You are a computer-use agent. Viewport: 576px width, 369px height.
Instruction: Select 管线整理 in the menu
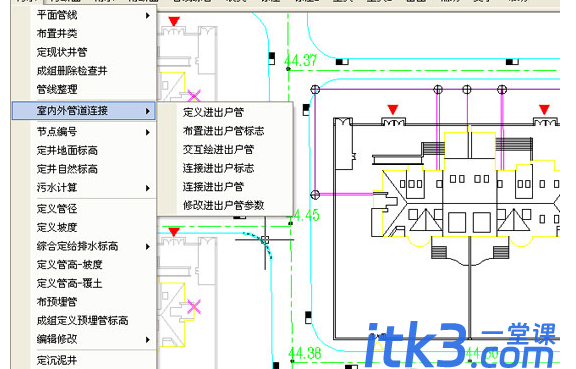point(84,89)
